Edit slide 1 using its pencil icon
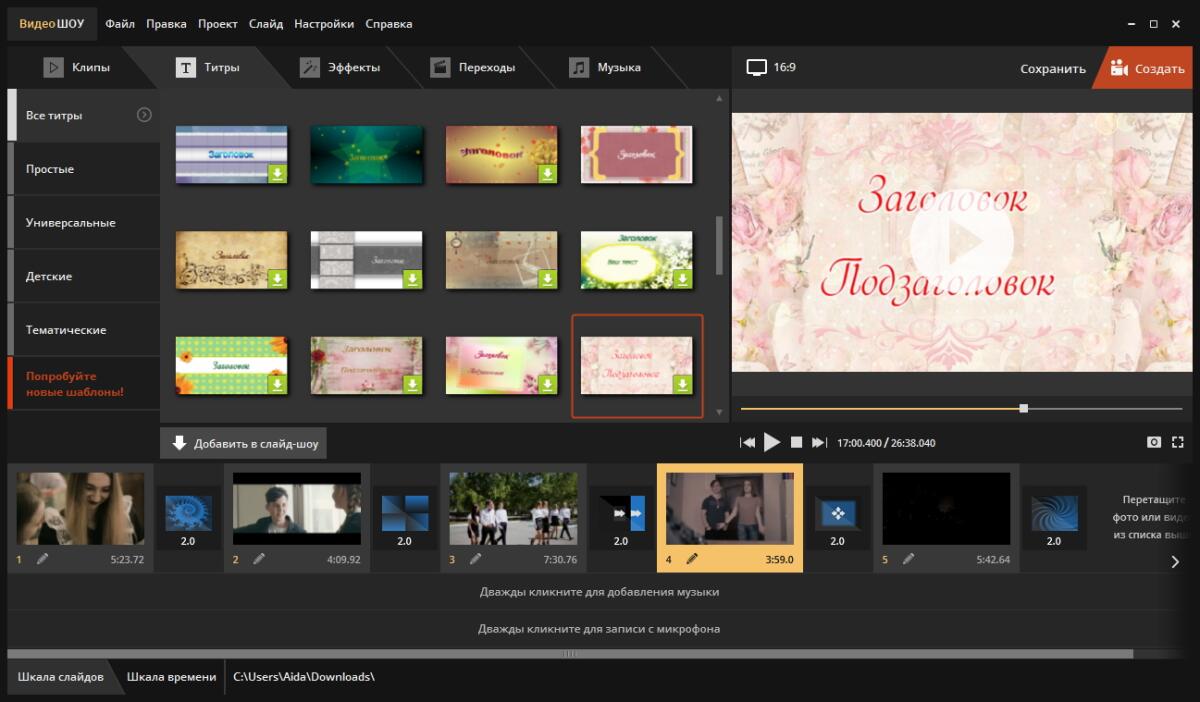This screenshot has height=702, width=1200. pos(42,559)
